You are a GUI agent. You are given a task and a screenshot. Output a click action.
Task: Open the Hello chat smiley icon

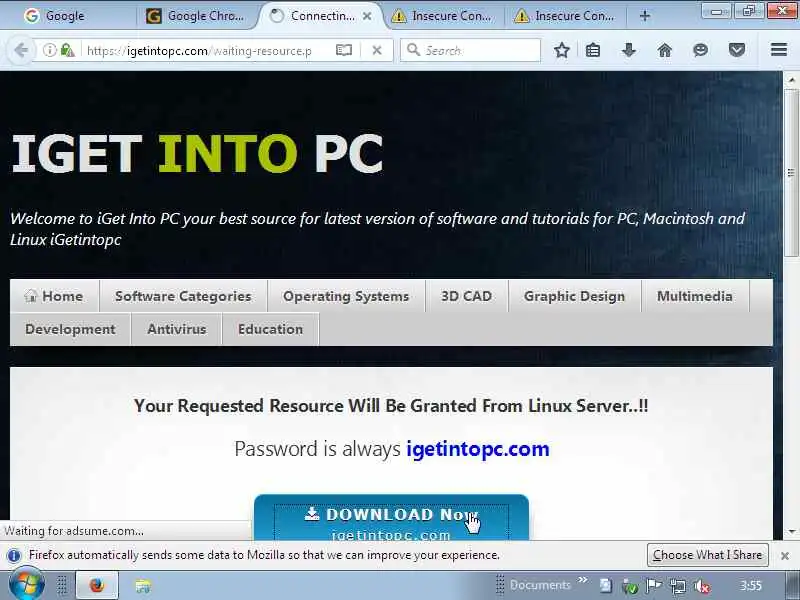click(x=701, y=50)
